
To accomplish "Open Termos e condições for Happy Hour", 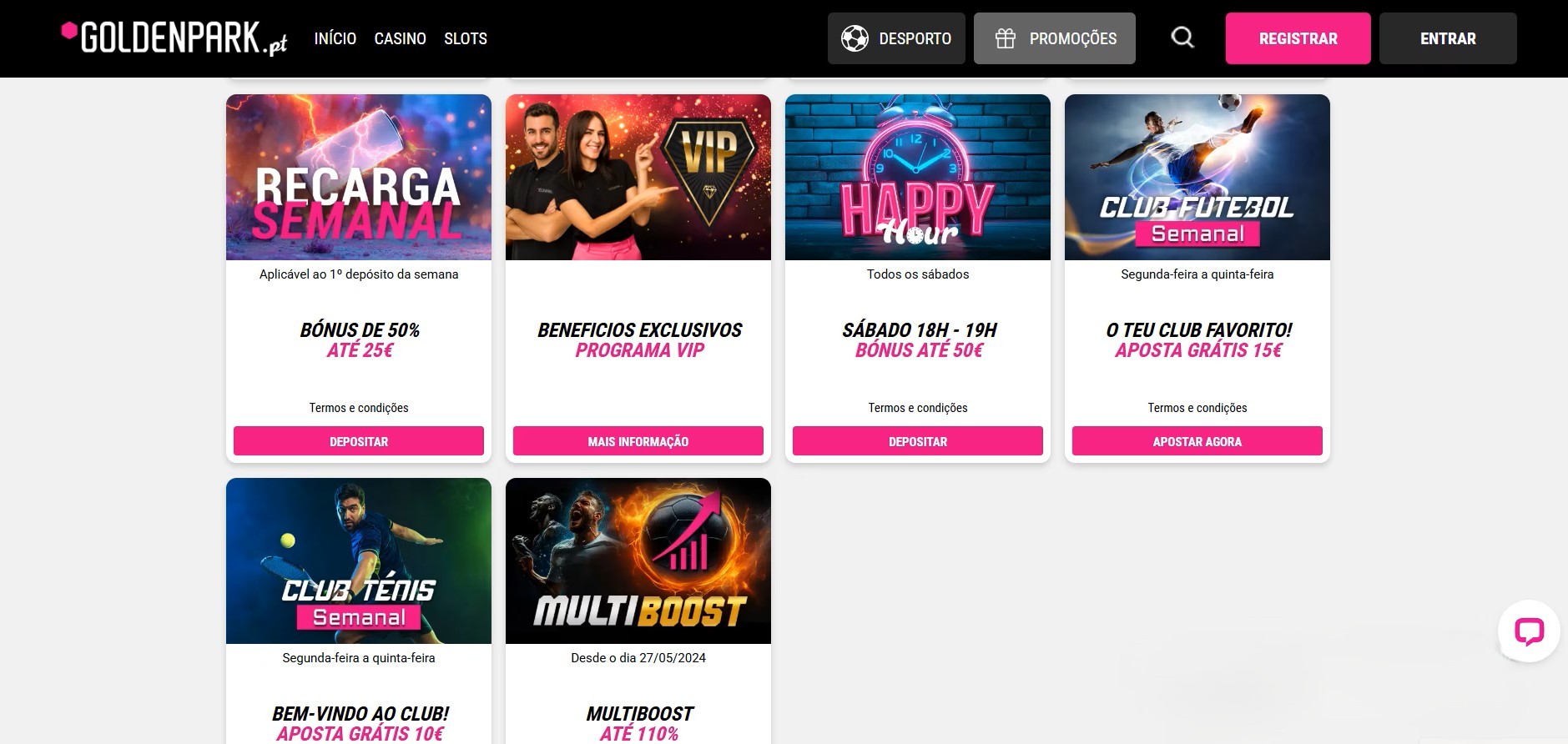I will (918, 408).
